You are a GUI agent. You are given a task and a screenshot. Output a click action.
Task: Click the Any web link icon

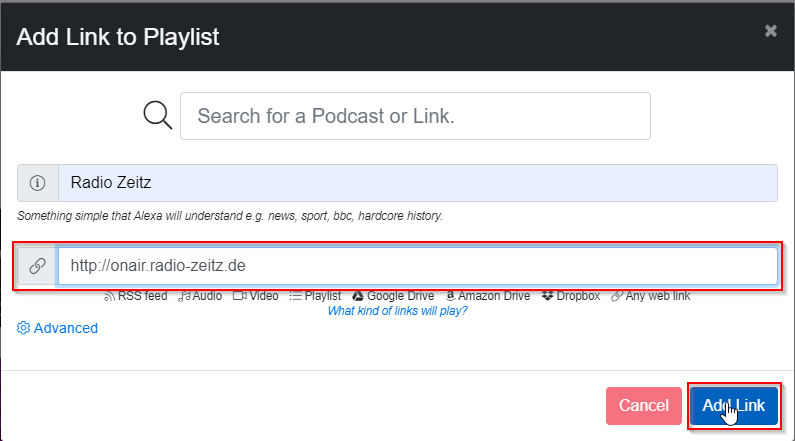coord(617,296)
